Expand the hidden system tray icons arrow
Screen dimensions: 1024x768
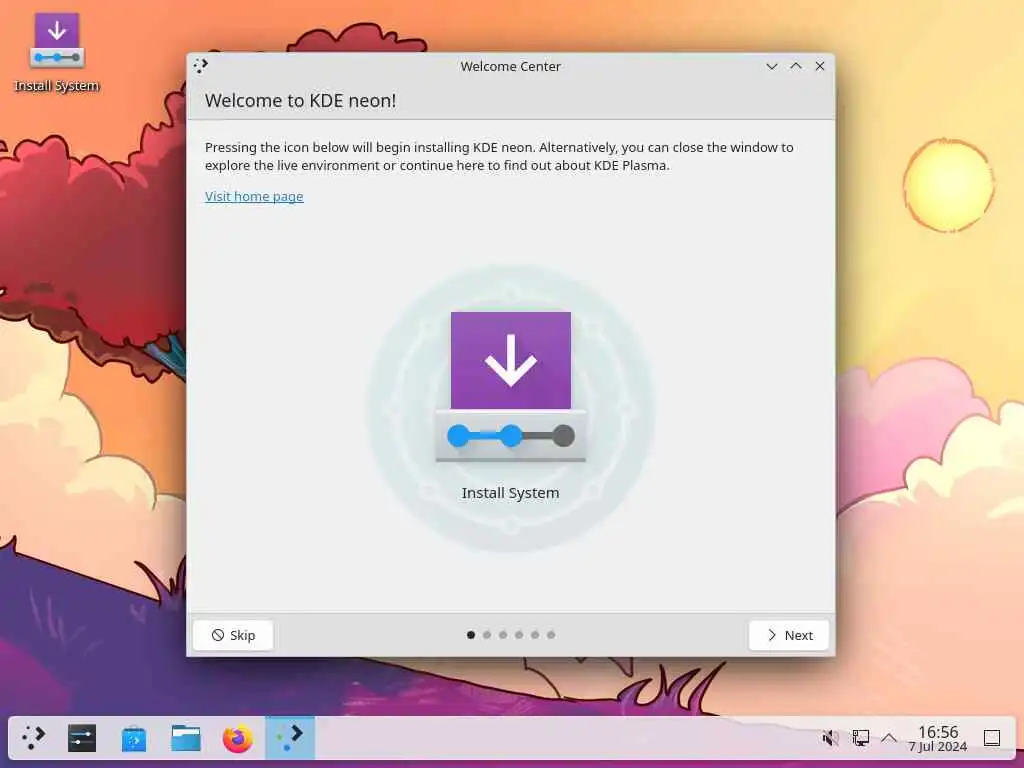click(889, 738)
